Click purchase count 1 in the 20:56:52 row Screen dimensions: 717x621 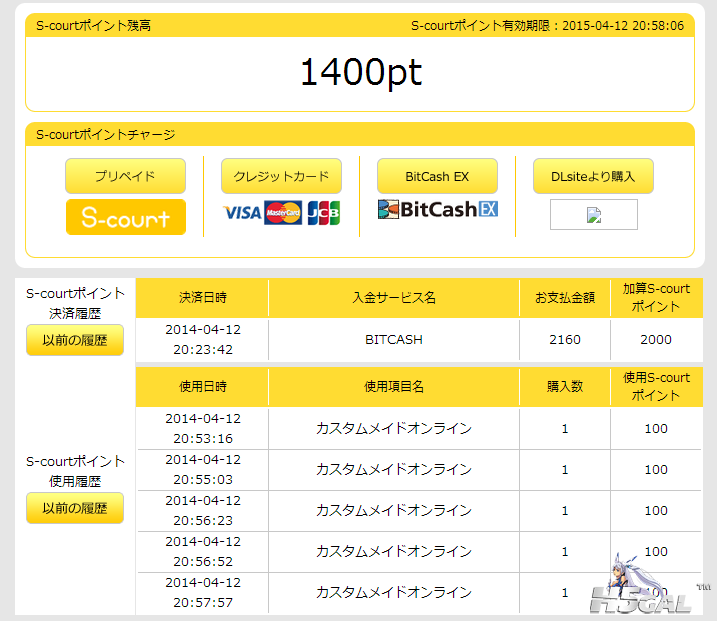[565, 551]
